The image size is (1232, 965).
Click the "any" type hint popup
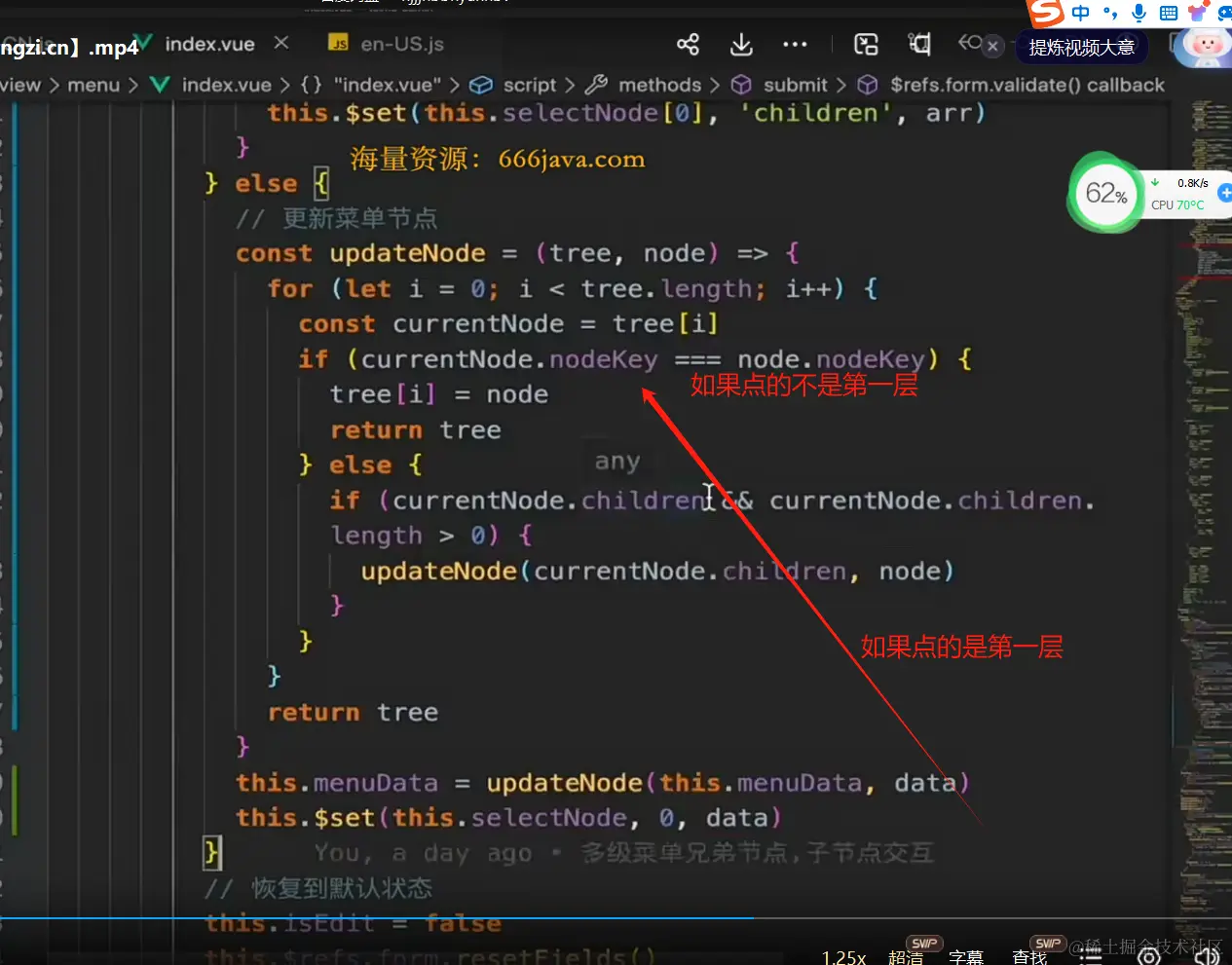point(617,461)
